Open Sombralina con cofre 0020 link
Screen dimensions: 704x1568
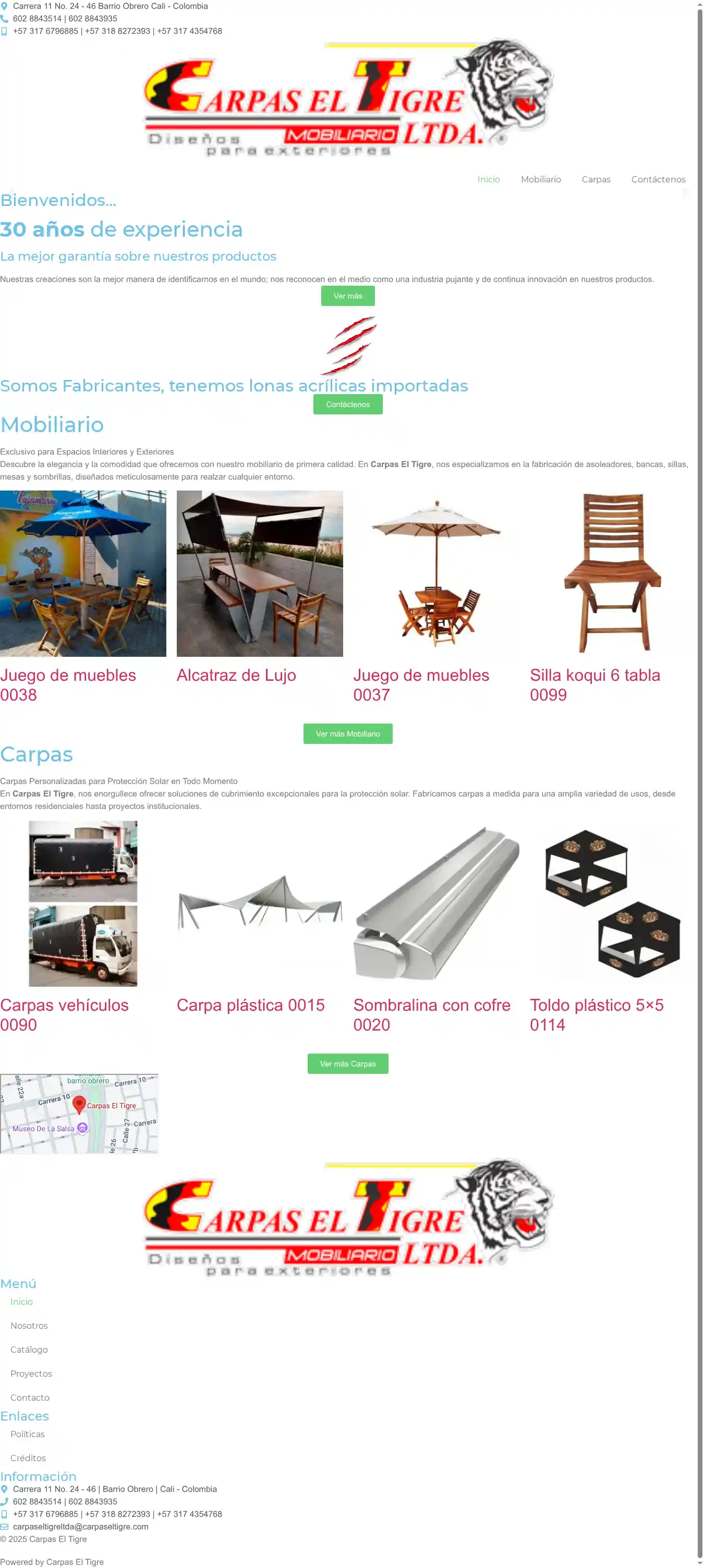[432, 1015]
